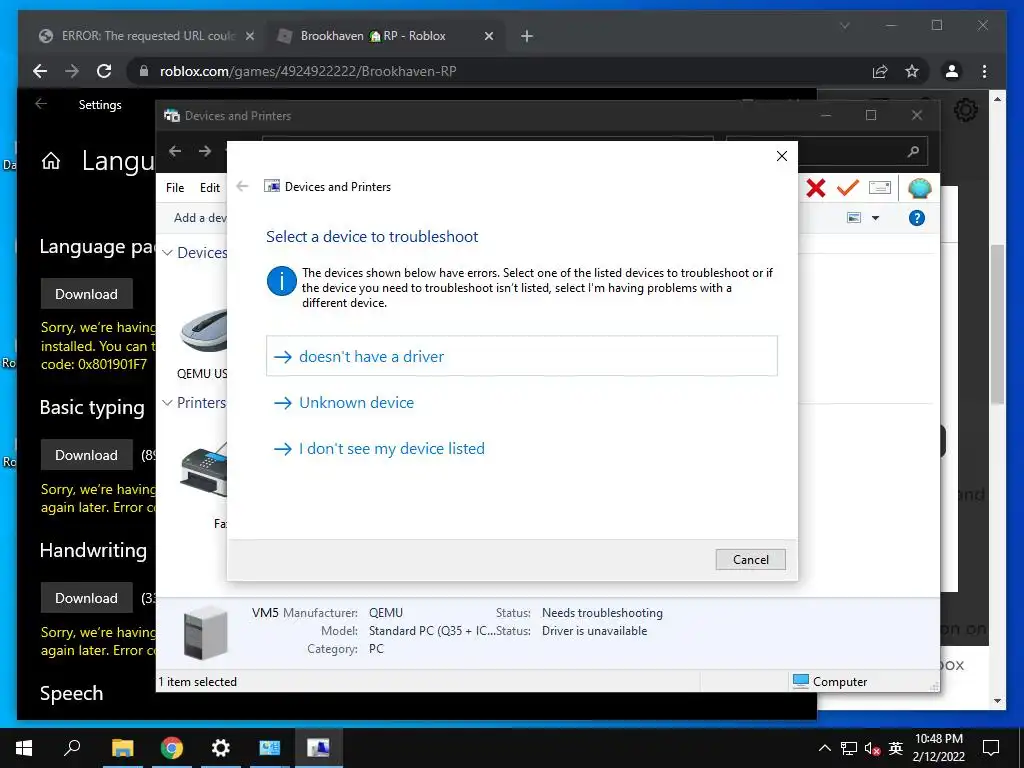
Task: Click the muted volume icon in system tray
Action: 872,748
